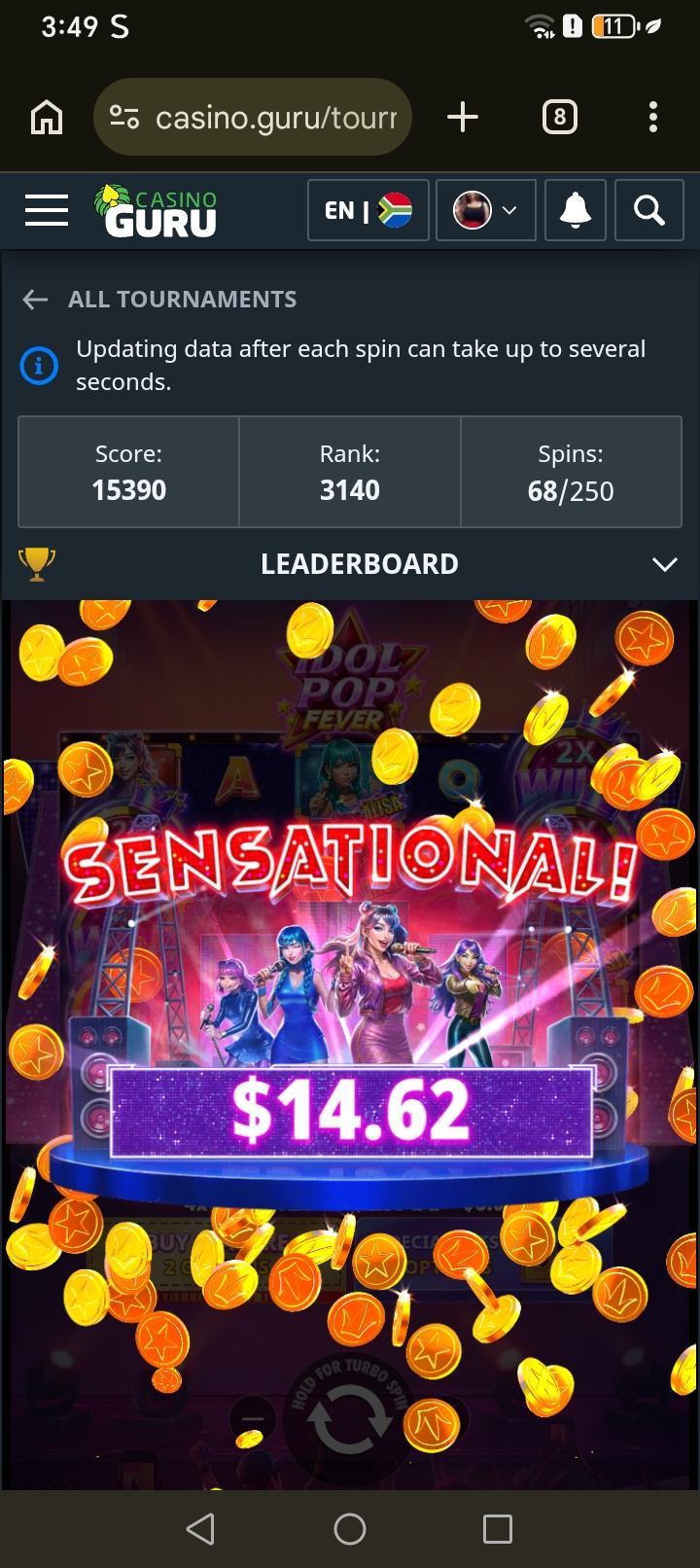Decrease bet with minus button
This screenshot has height=1568, width=700.
coord(251,1421)
